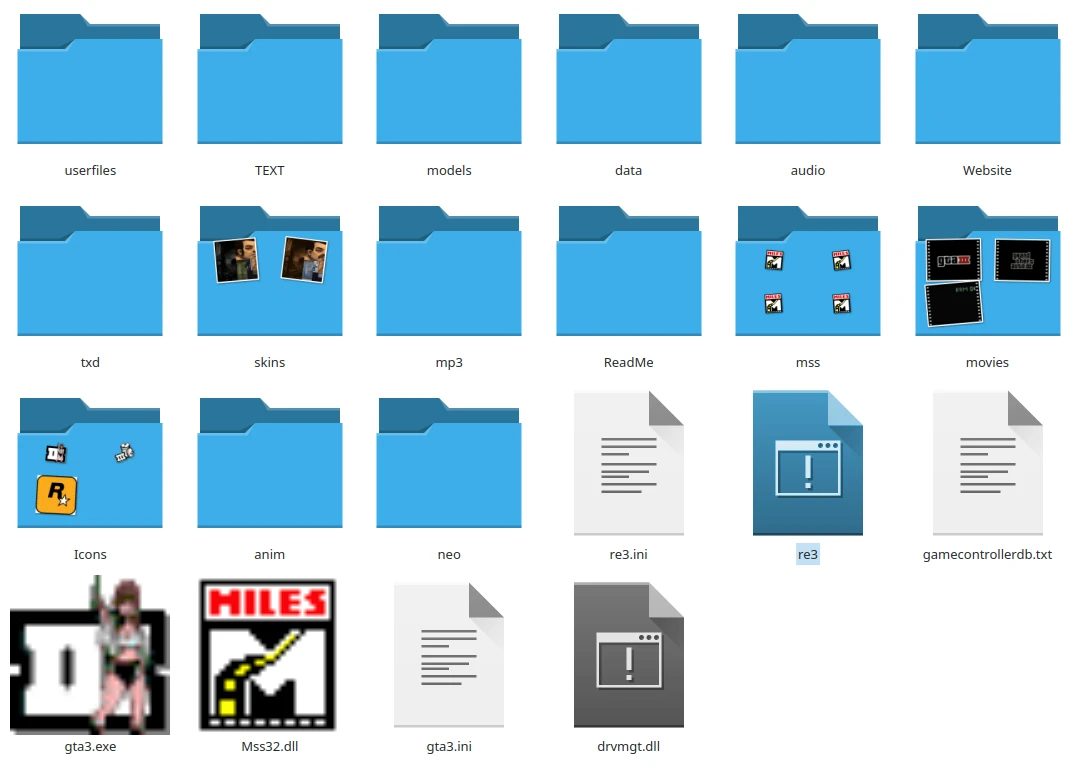Click the 'ReadMe' folder name label
Screen dimensions: 1070x775
[x=628, y=362]
